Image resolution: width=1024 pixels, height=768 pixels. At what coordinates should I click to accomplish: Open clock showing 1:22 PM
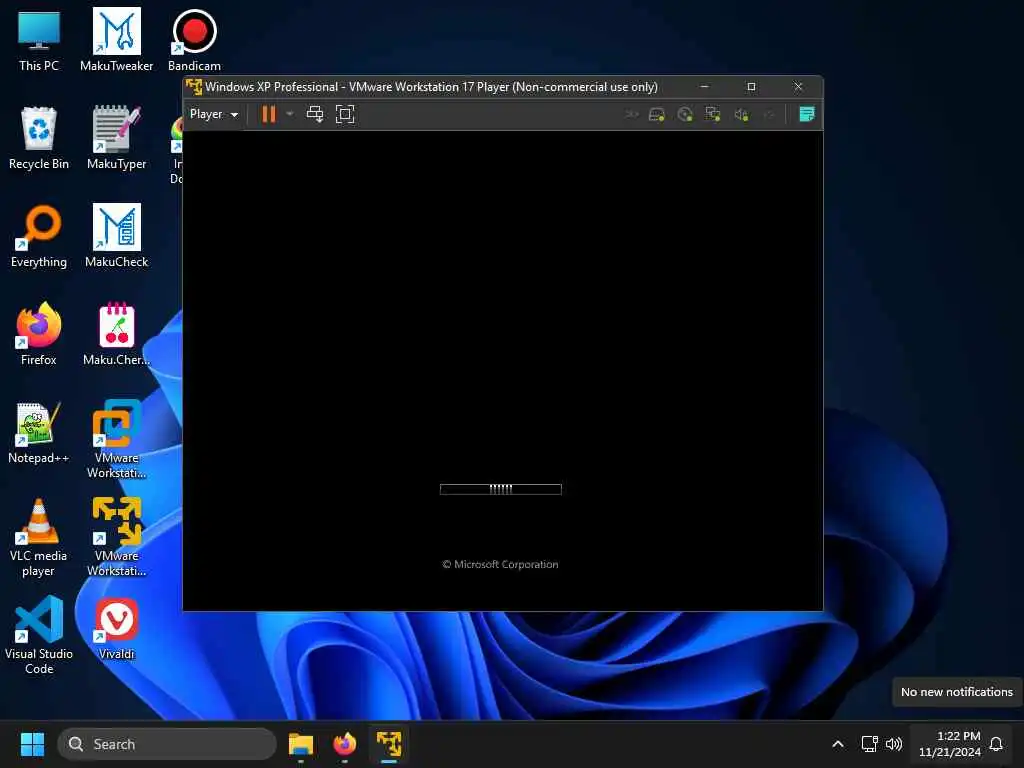click(949, 744)
